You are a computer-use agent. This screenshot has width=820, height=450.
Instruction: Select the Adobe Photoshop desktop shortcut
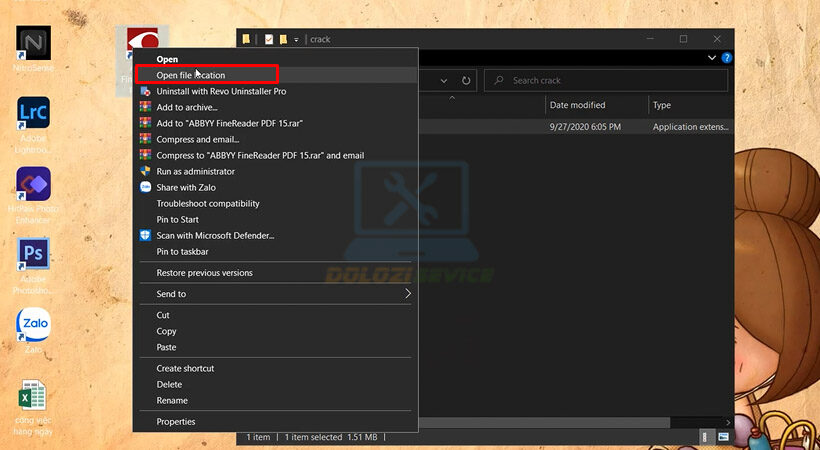33,255
